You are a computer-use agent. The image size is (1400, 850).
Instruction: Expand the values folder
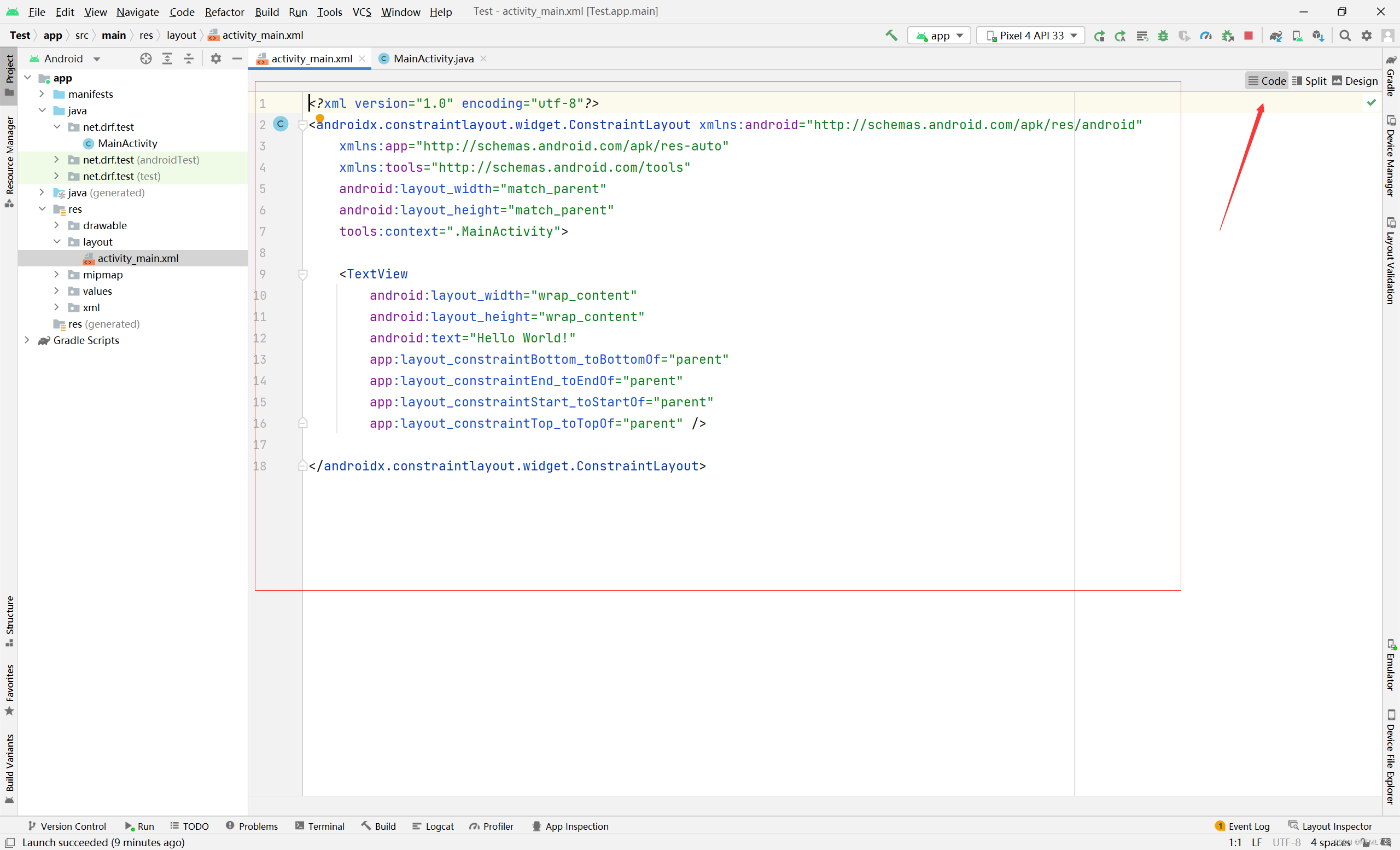pos(56,291)
